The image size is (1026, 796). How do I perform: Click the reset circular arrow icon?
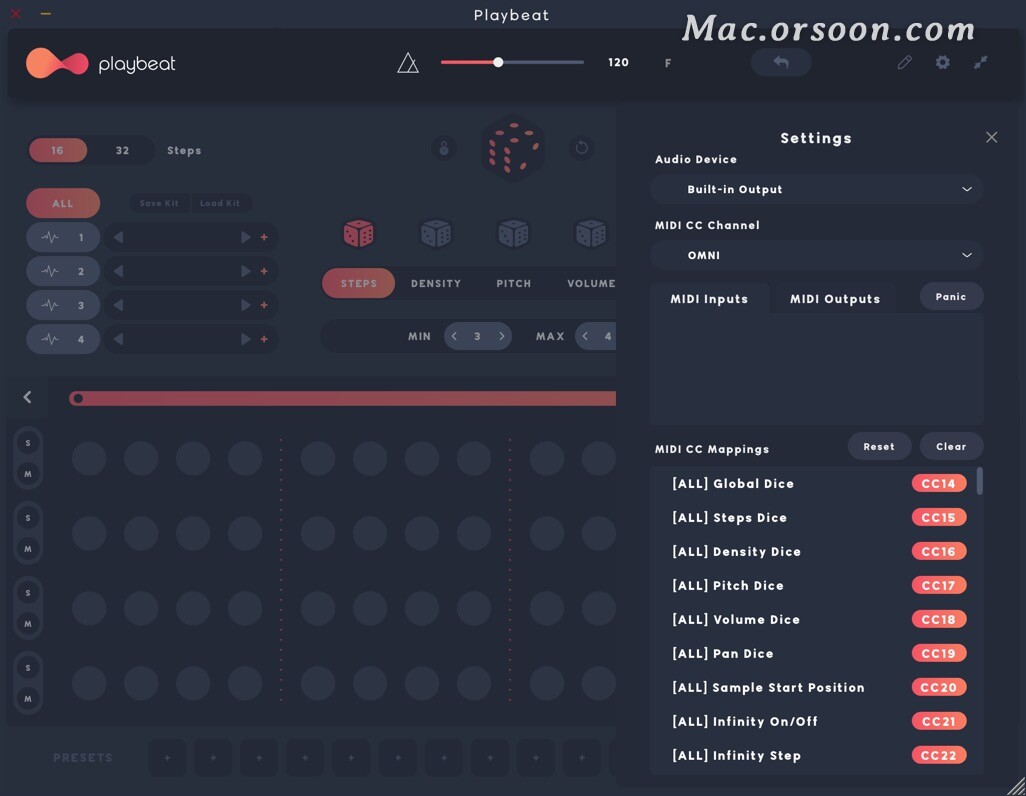[581, 148]
